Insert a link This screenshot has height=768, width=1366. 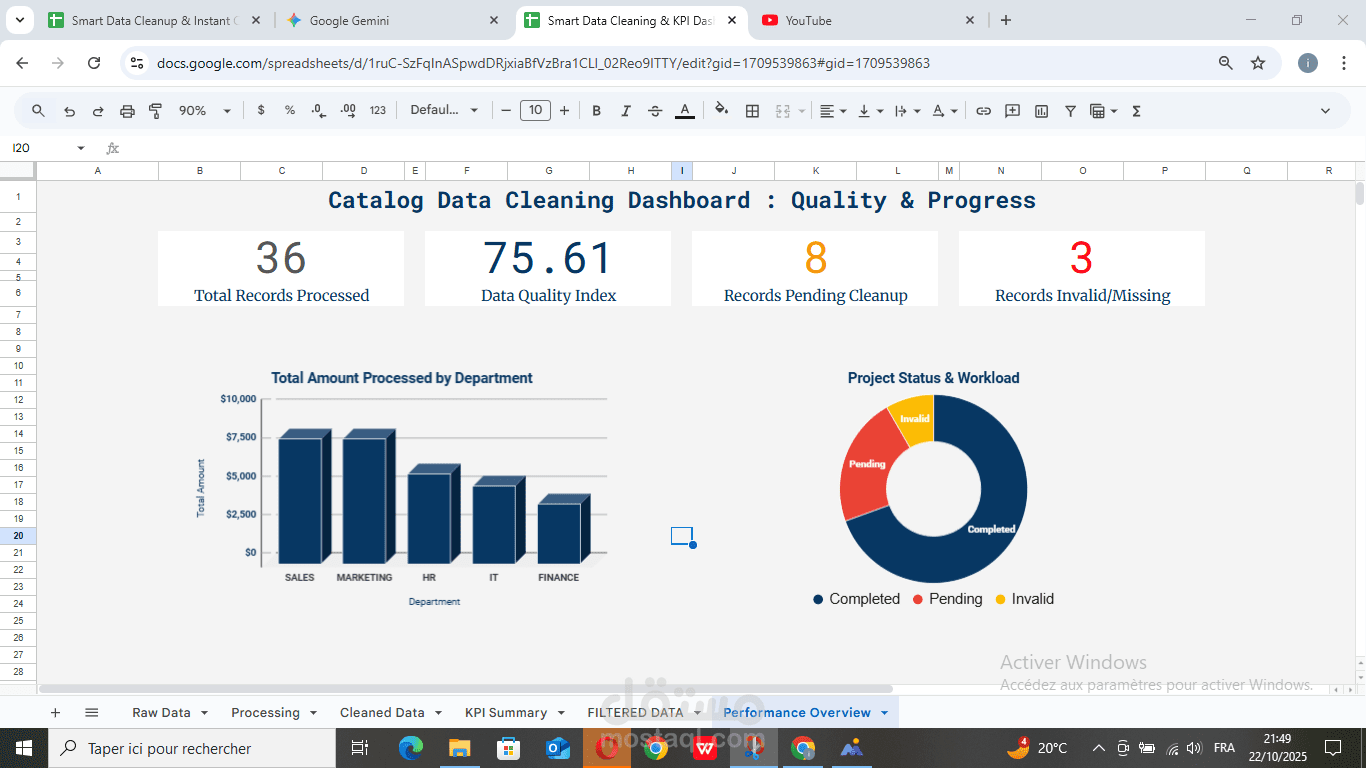984,111
